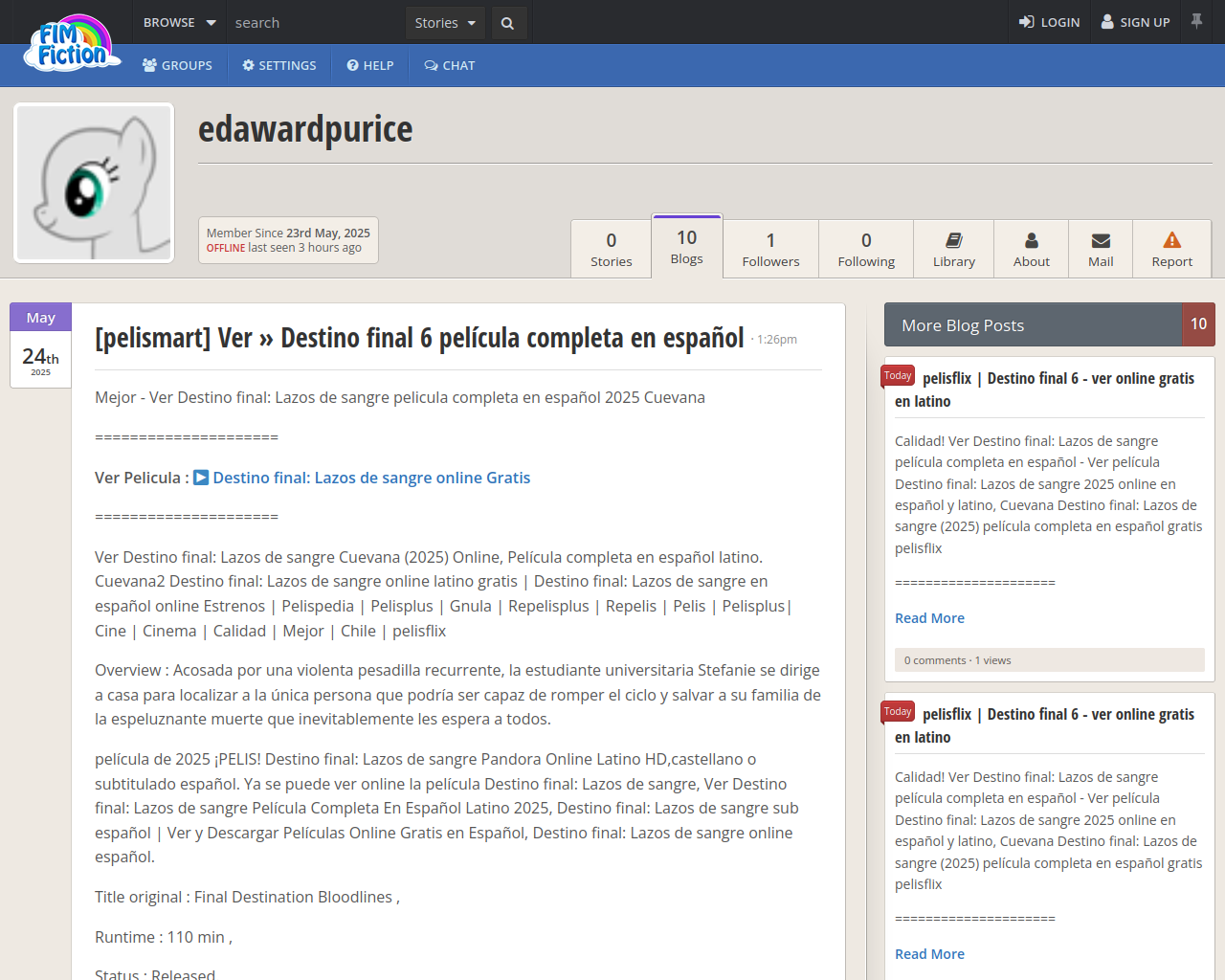Select the Blogs tab

(x=687, y=246)
